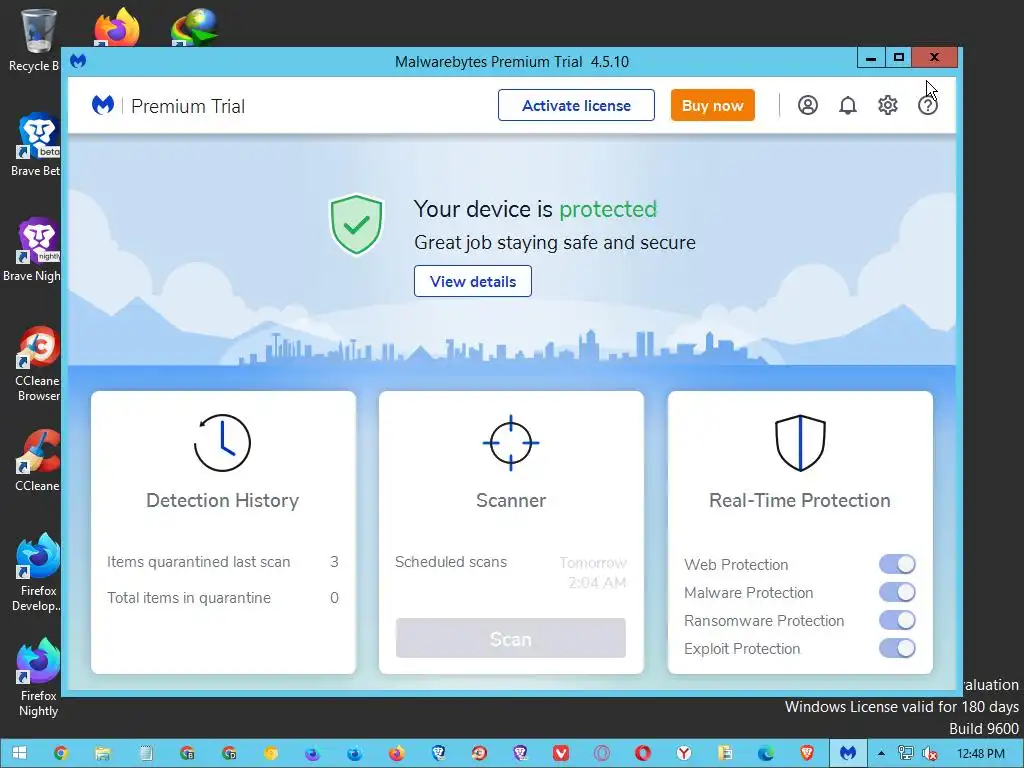This screenshot has width=1024, height=768.
Task: Toggle Web Protection switch
Action: pyautogui.click(x=897, y=564)
